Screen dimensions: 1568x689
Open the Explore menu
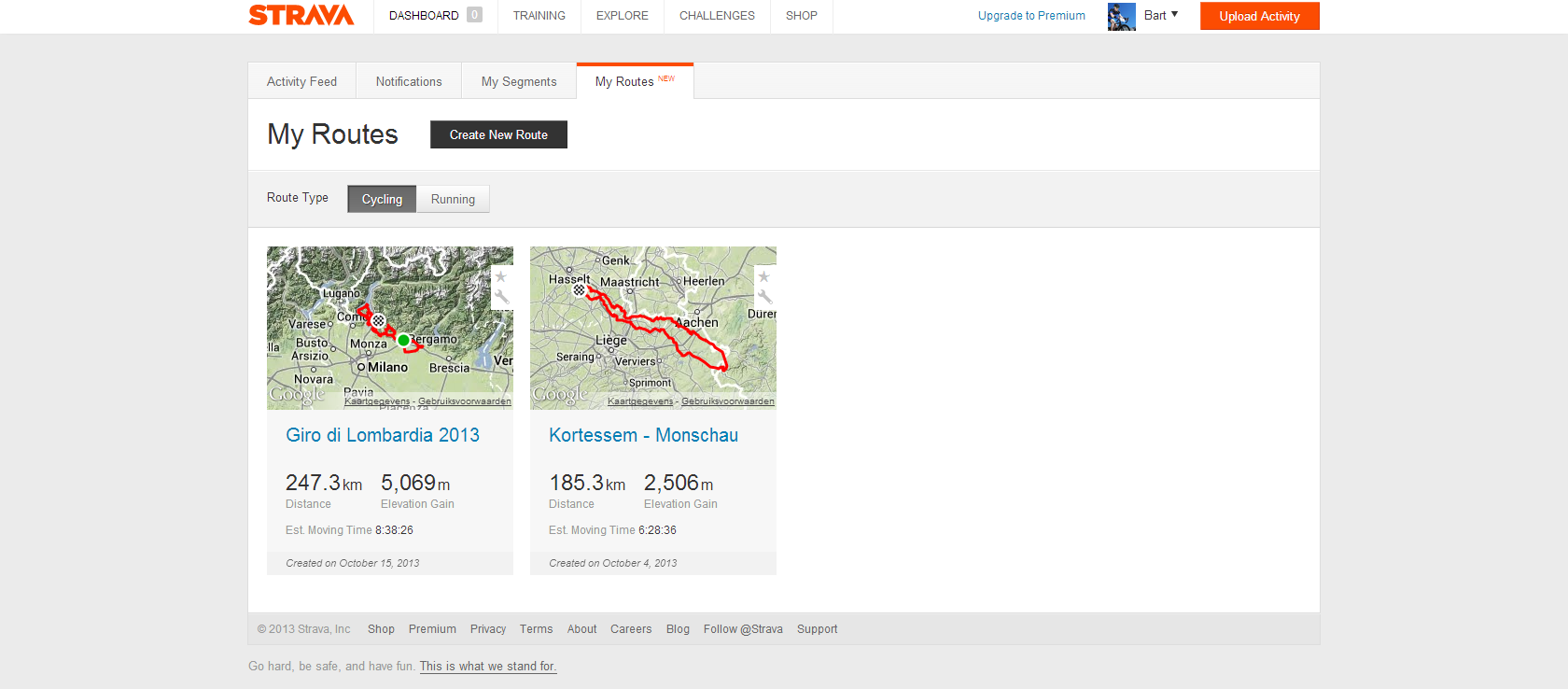(622, 16)
